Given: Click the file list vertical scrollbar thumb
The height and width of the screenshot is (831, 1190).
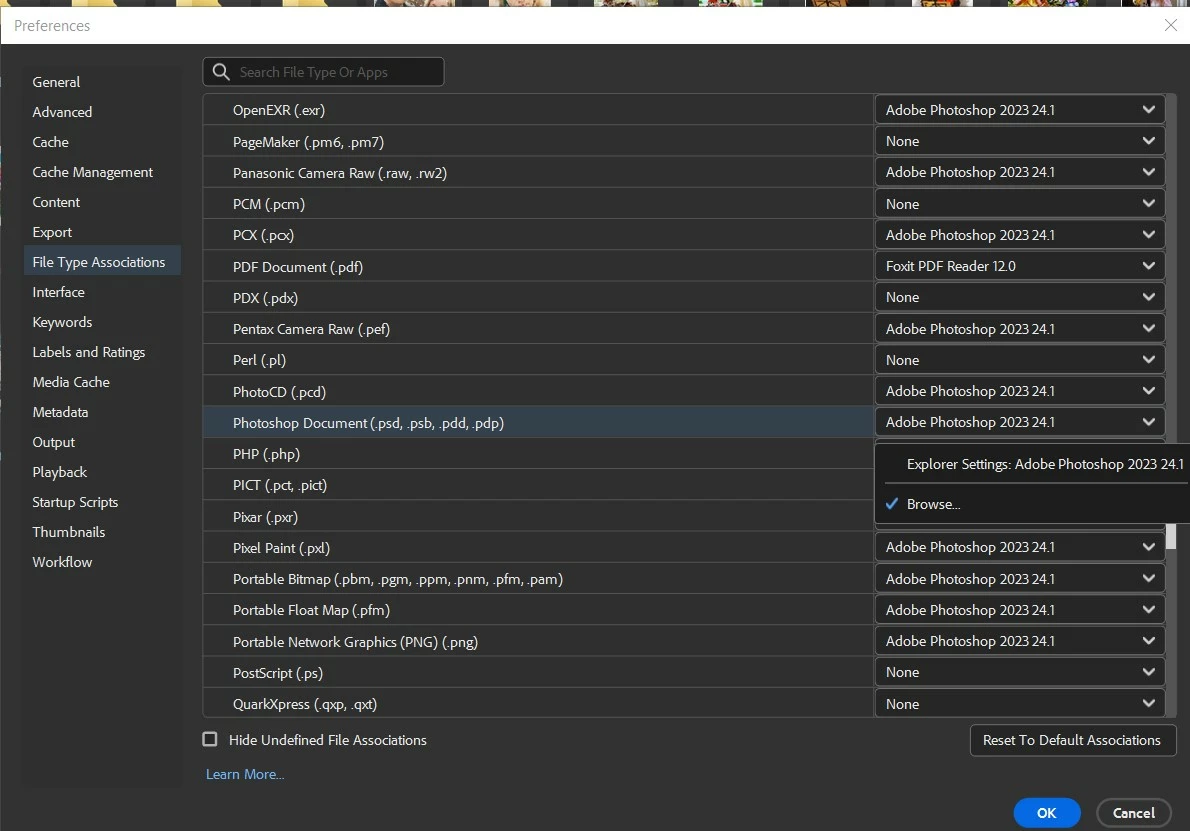Looking at the screenshot, I should click(x=1171, y=536).
